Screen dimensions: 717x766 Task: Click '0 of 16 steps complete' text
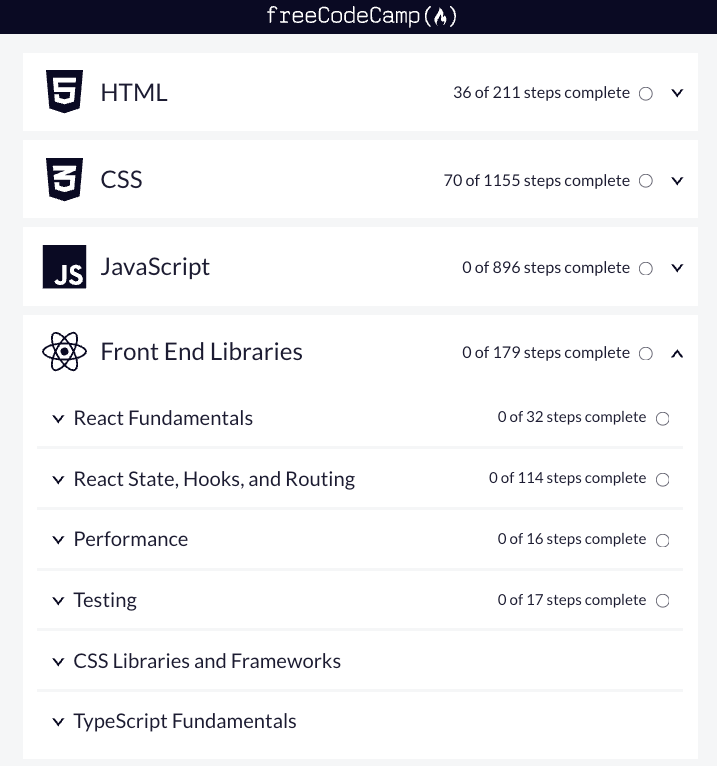coord(571,539)
